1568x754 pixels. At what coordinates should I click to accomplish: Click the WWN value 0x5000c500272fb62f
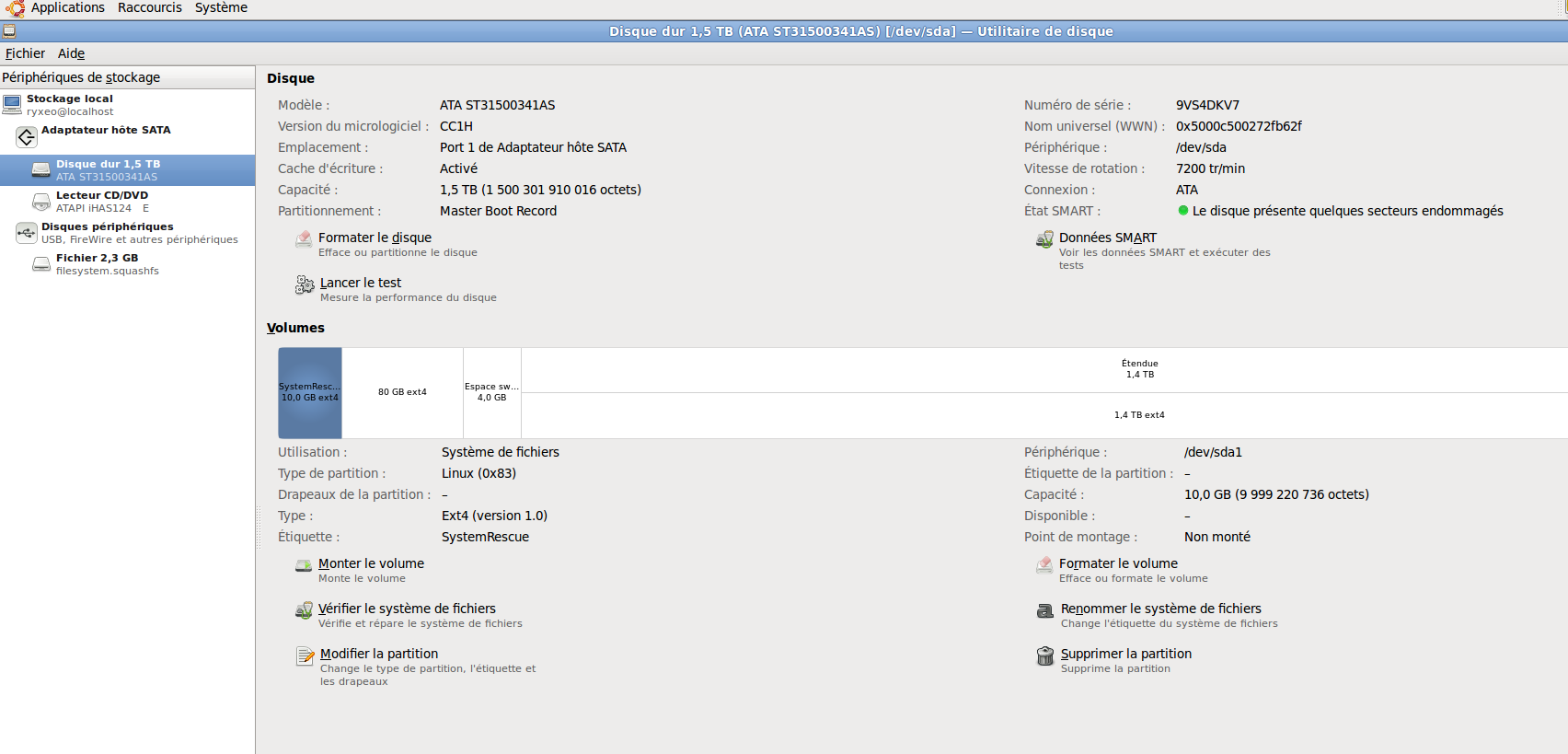pos(1239,126)
